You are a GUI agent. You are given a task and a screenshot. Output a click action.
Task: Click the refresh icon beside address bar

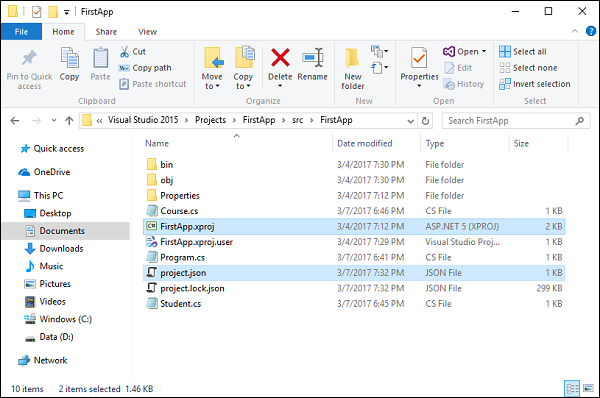(x=425, y=121)
